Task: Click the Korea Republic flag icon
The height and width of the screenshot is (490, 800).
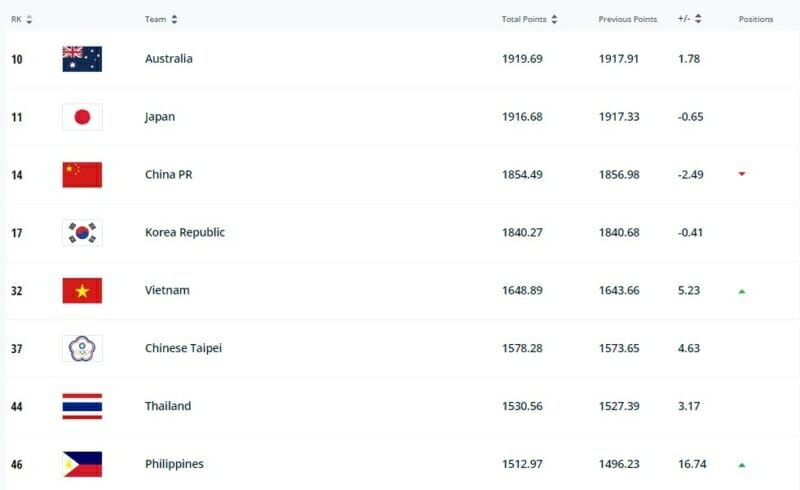Action: tap(82, 233)
